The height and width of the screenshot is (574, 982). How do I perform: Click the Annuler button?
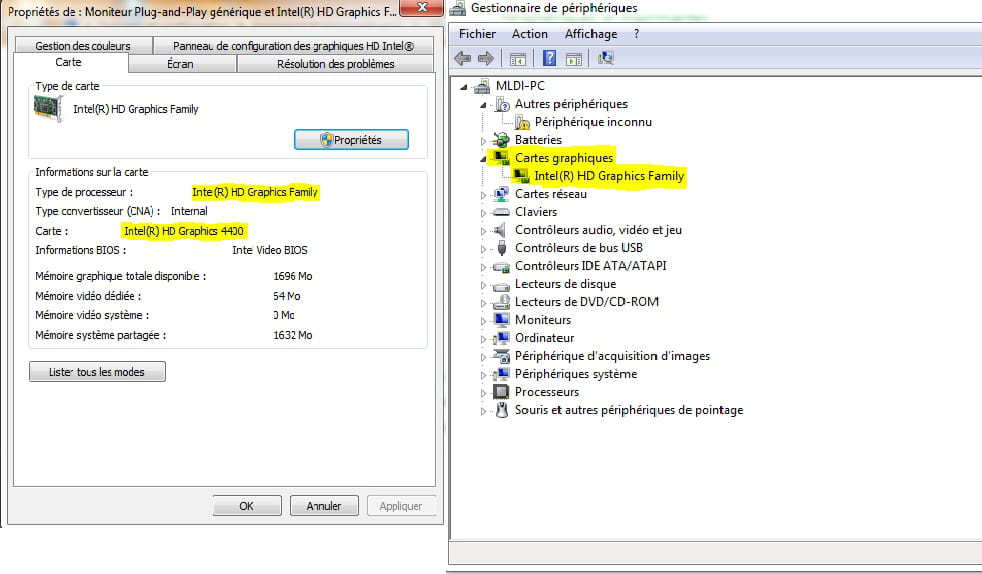324,506
